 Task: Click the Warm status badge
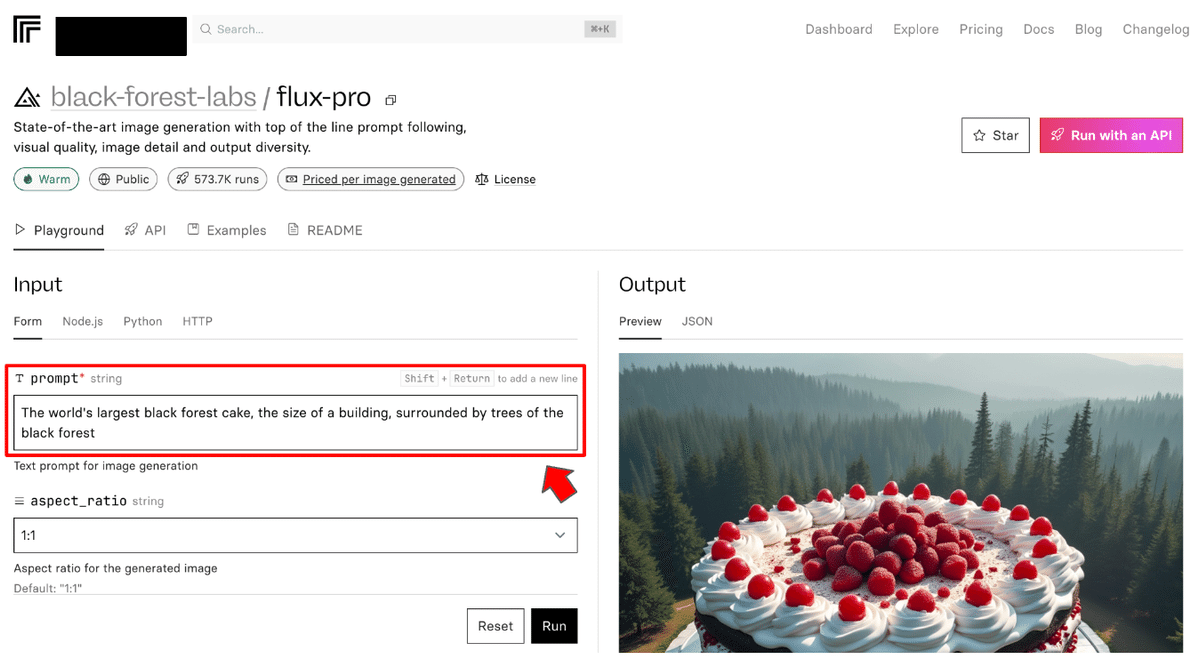(x=46, y=179)
